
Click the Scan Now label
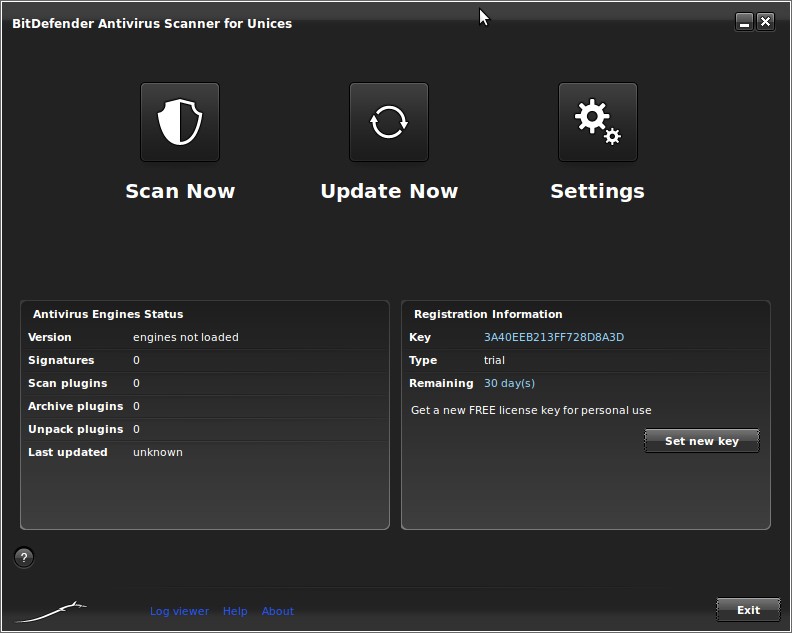pos(180,191)
